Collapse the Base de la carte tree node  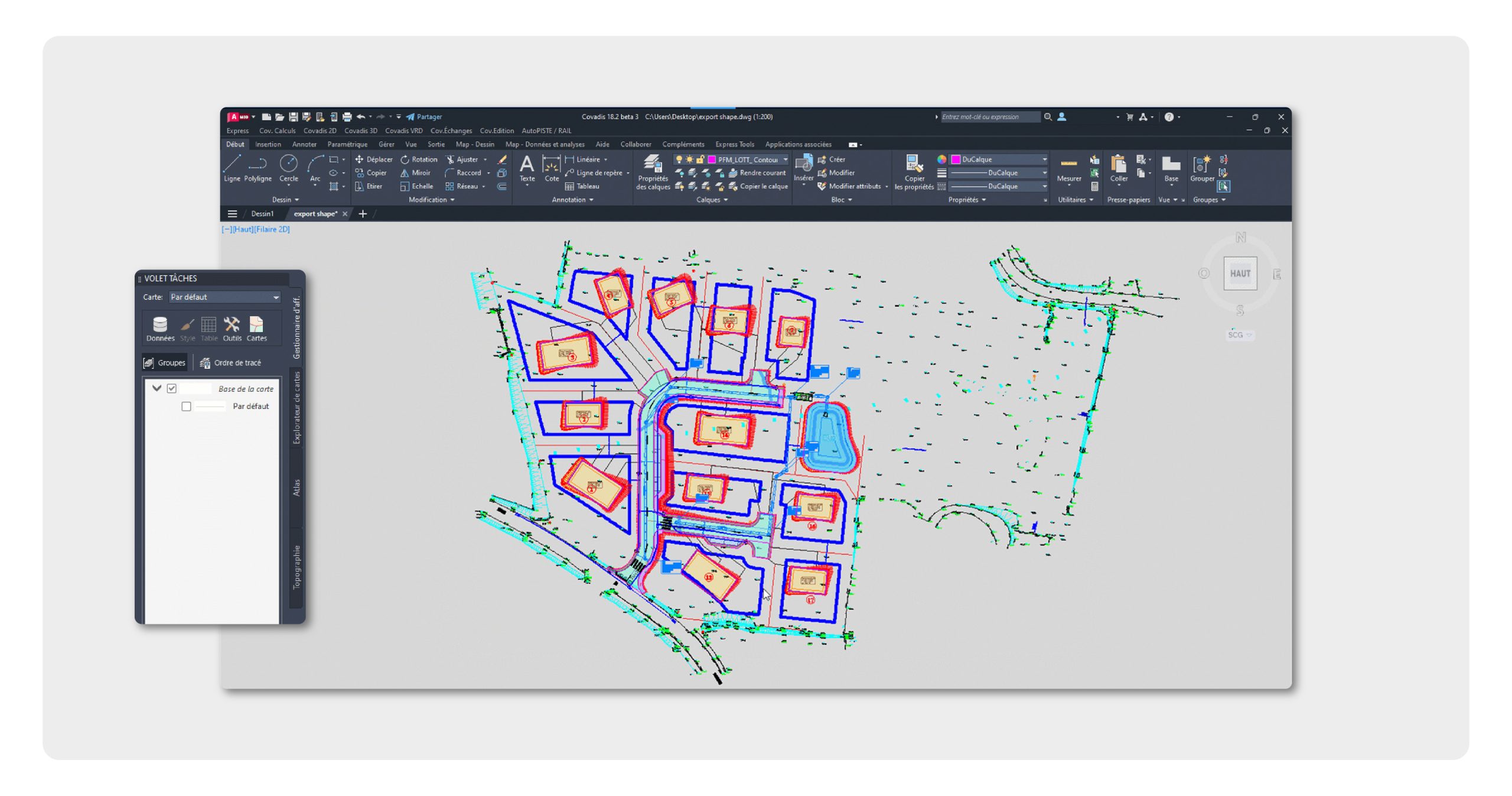(x=157, y=388)
